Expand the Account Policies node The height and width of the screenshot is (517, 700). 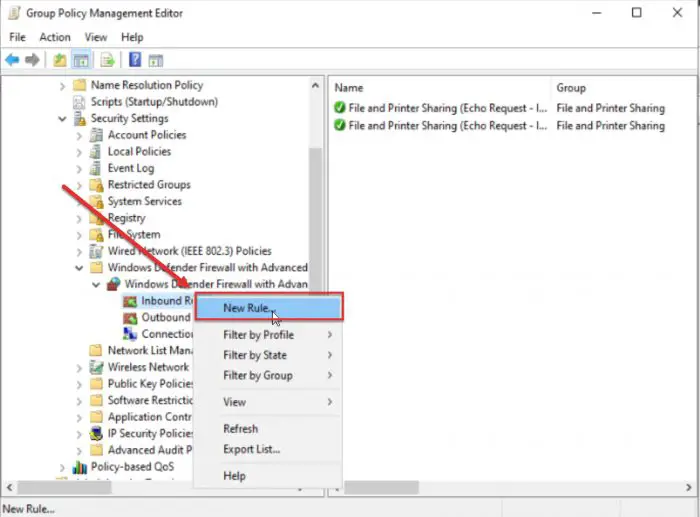click(79, 135)
